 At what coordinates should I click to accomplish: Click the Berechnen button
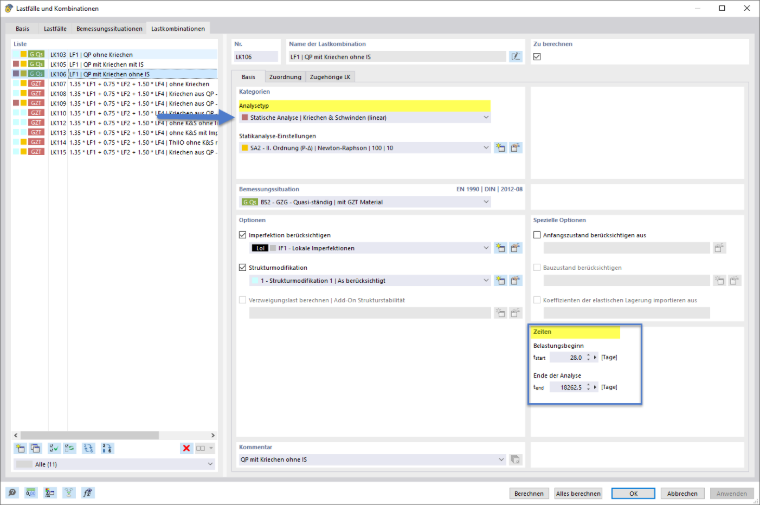pyautogui.click(x=529, y=493)
